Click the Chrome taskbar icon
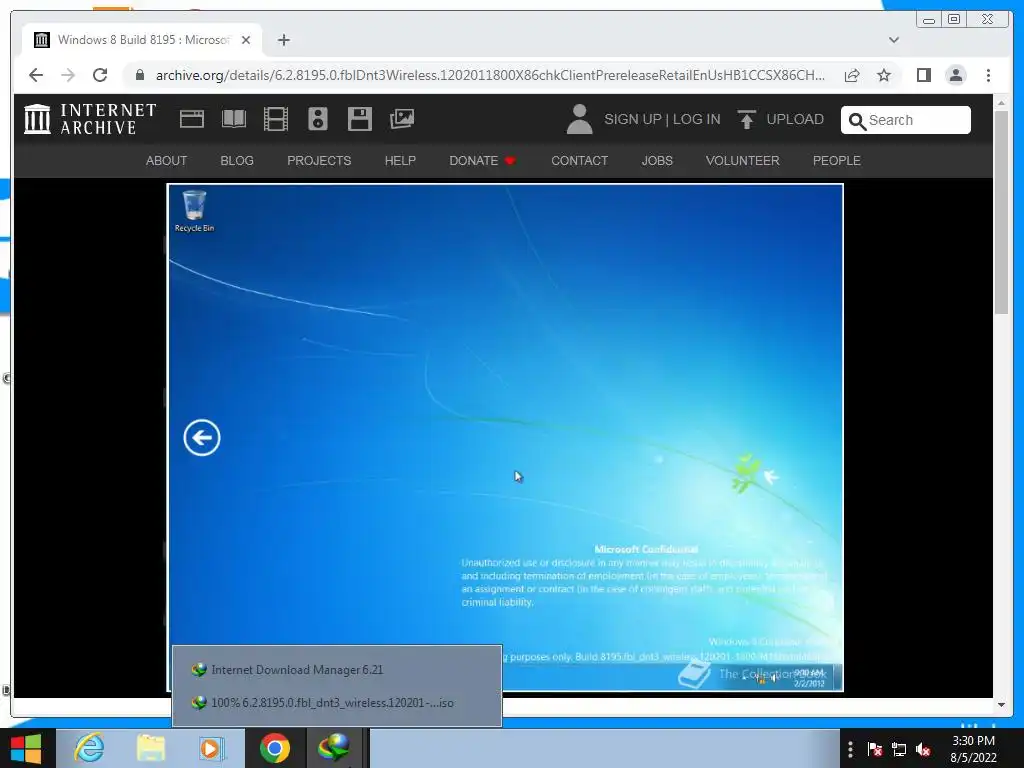 274,748
